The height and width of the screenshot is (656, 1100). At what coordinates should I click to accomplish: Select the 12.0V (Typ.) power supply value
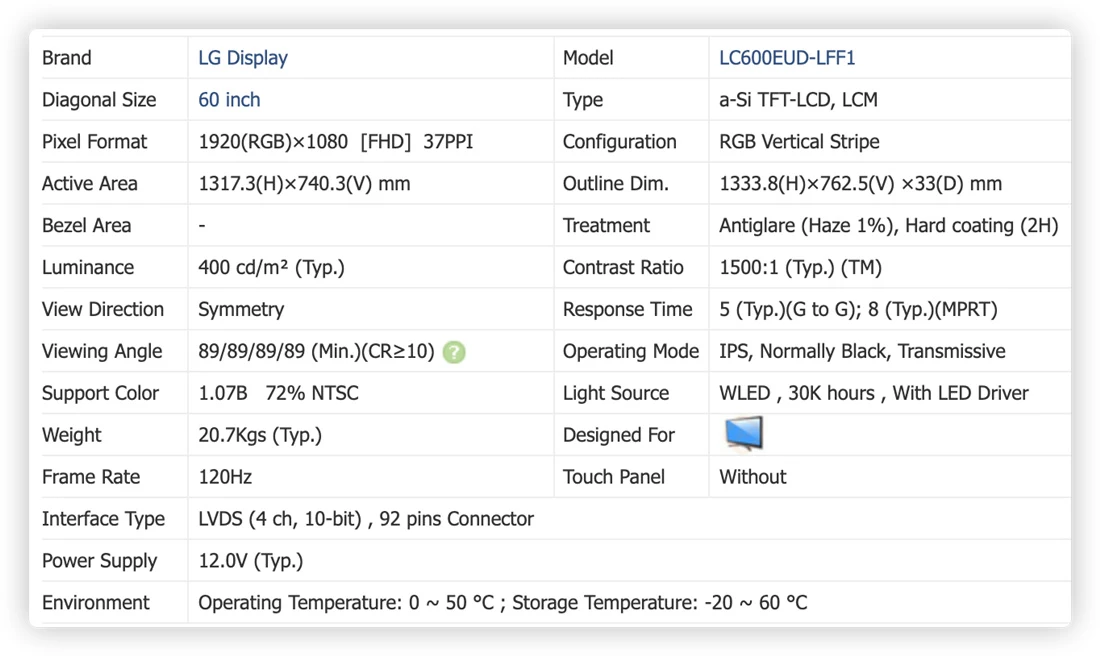click(250, 561)
